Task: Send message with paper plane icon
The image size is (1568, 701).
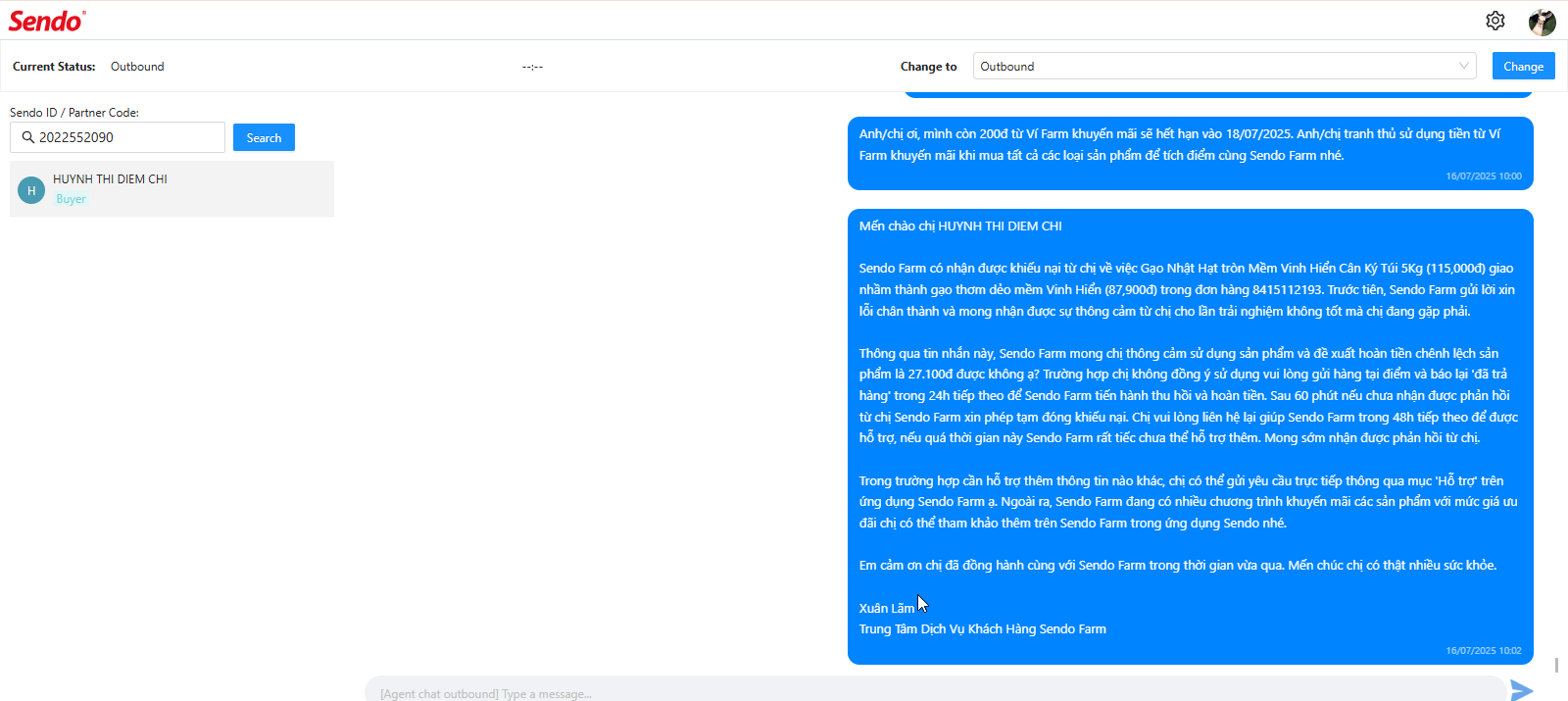Action: (x=1521, y=690)
